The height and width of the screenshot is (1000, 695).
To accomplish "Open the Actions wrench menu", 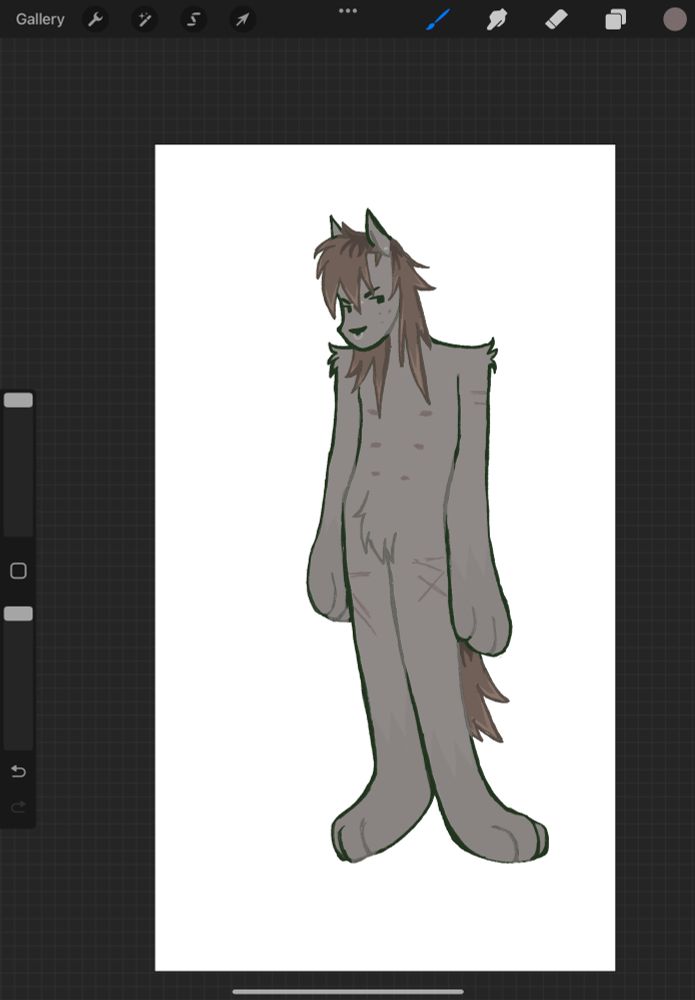I will coord(96,20).
